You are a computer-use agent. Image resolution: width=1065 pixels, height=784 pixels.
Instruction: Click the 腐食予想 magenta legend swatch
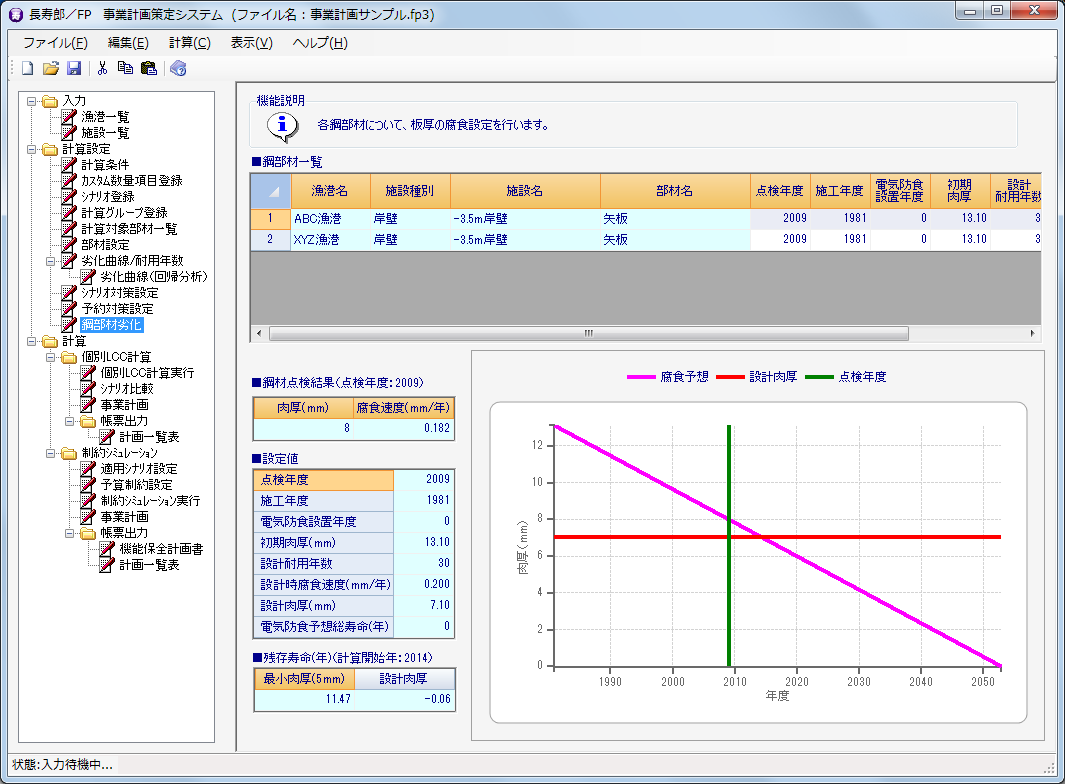(x=641, y=377)
